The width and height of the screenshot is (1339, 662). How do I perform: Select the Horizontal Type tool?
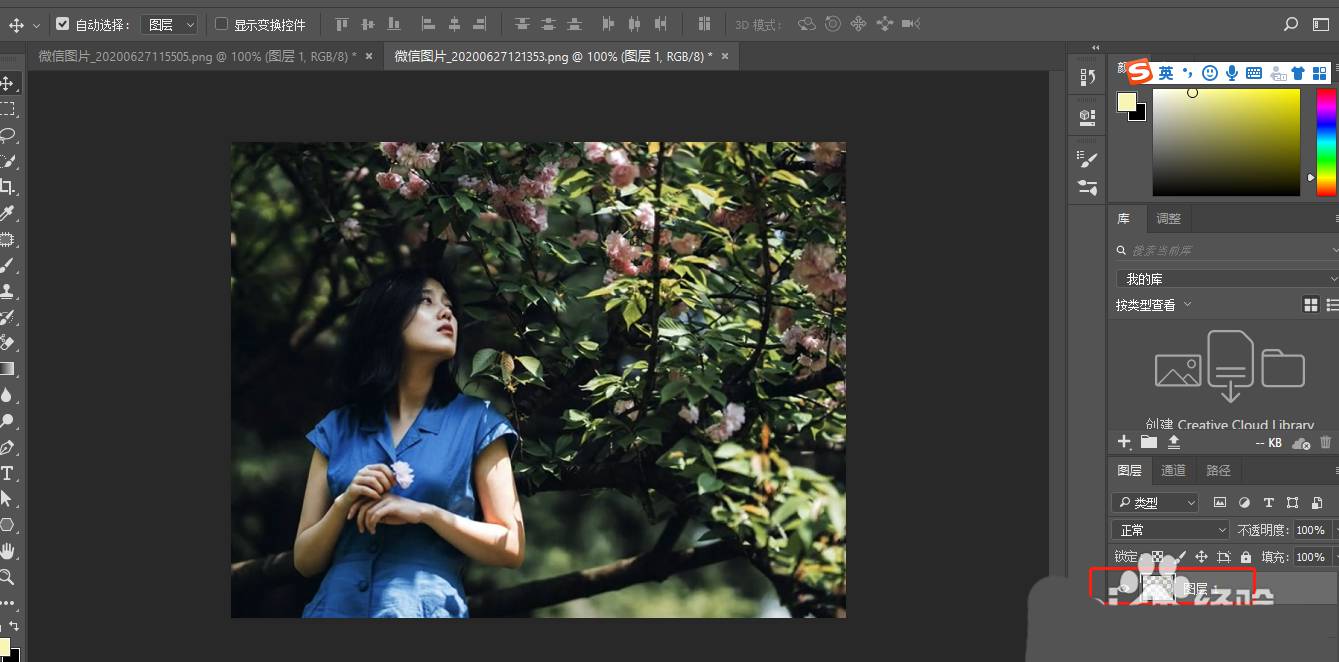tap(7, 473)
